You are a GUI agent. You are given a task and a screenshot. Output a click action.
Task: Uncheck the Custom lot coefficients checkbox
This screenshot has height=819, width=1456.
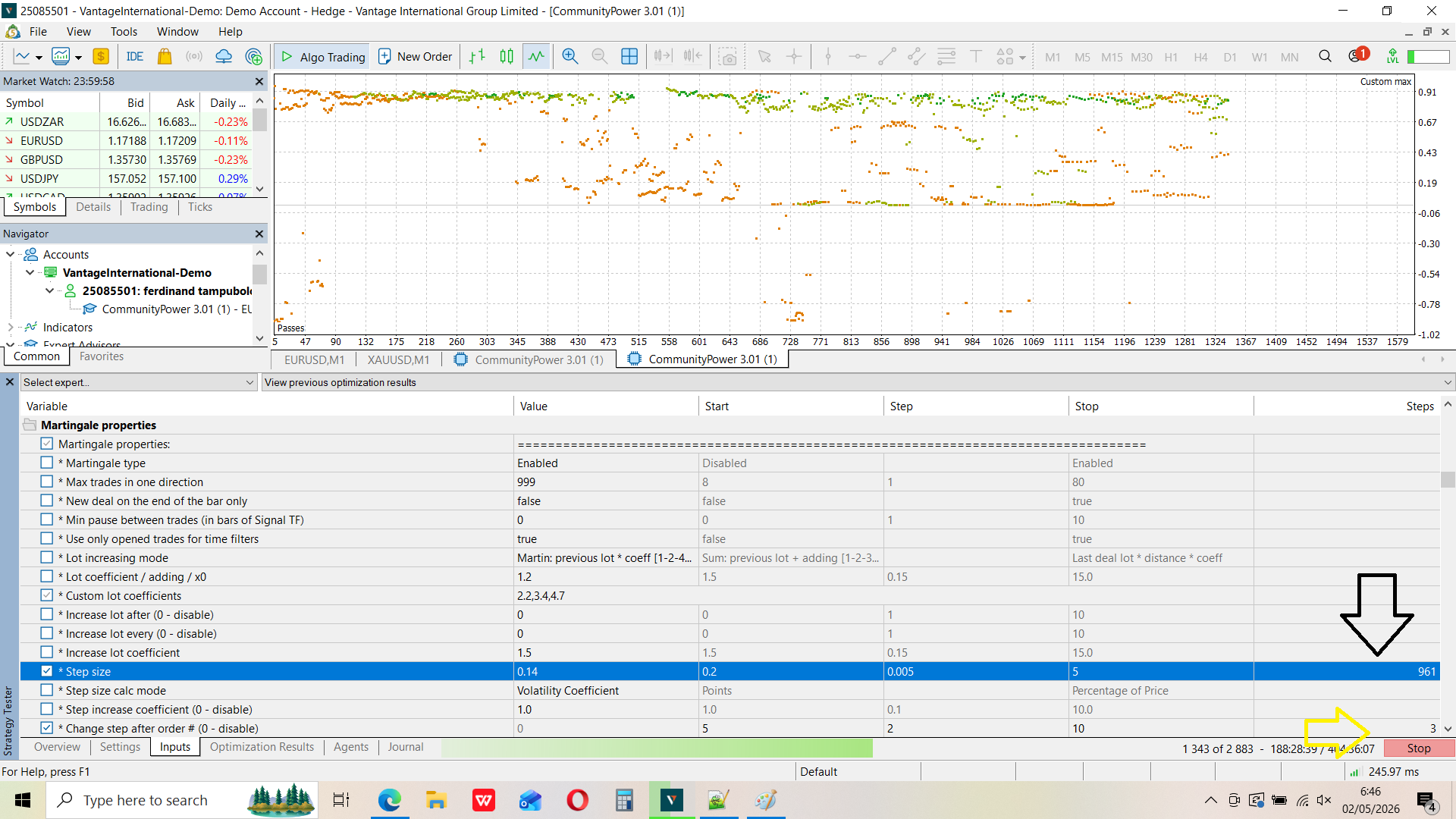pos(47,595)
